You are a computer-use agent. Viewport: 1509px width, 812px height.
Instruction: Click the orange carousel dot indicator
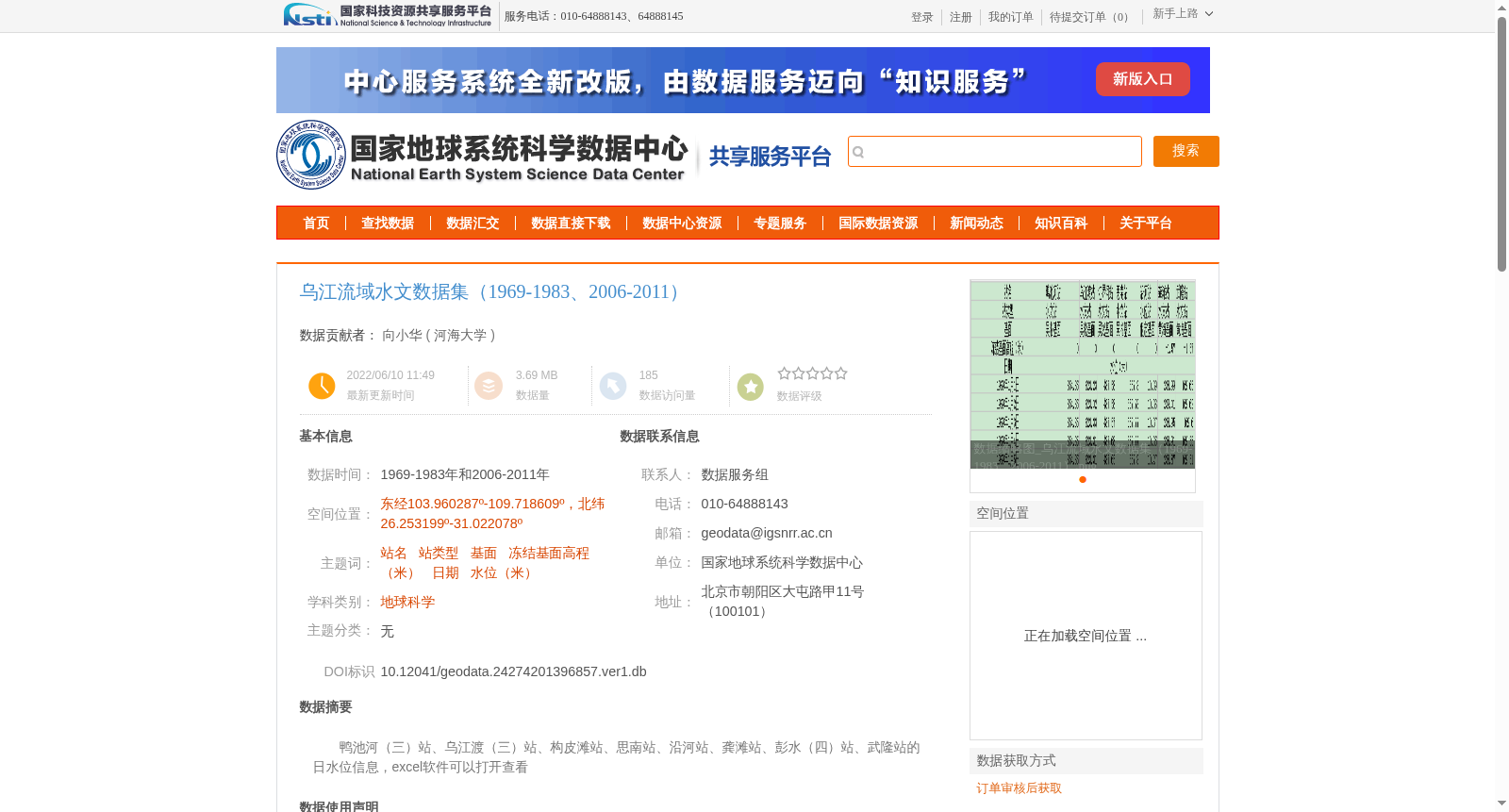[1083, 480]
